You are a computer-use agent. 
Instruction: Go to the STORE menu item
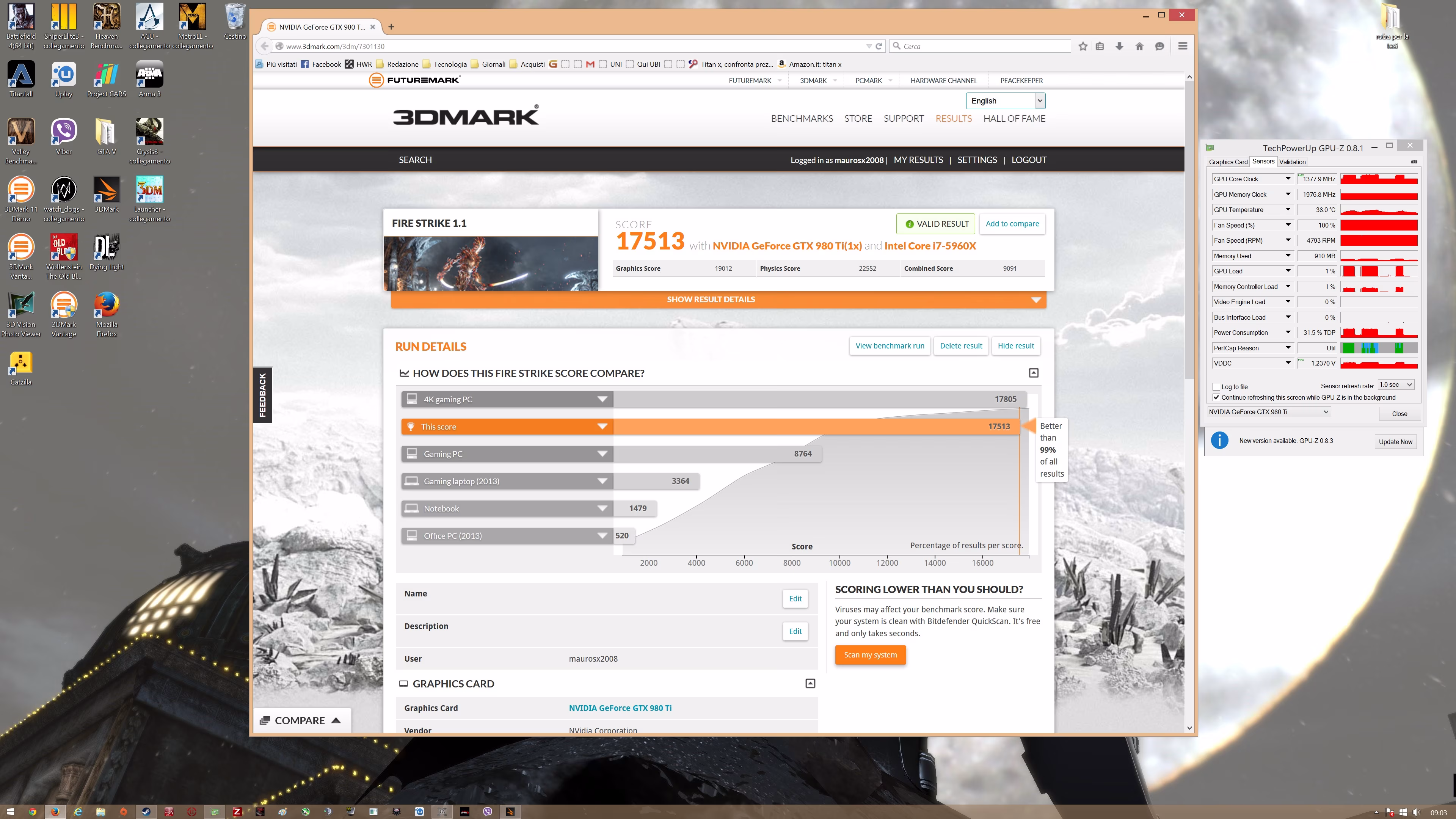click(x=858, y=119)
